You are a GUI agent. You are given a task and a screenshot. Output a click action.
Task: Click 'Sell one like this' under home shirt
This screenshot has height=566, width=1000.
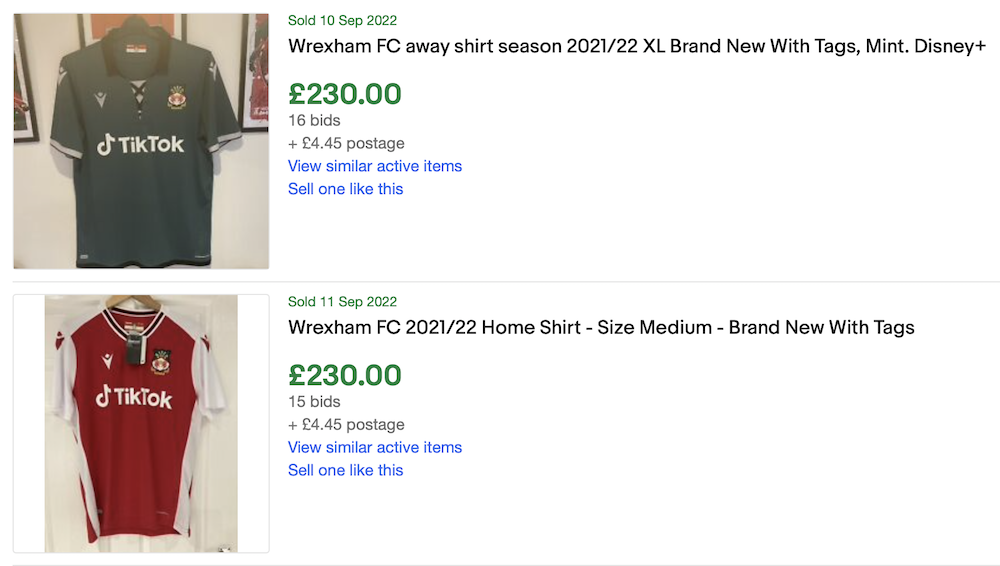345,470
